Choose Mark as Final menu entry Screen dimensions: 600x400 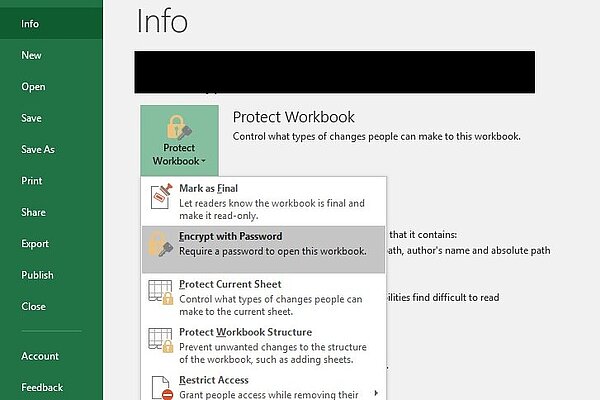[263, 202]
